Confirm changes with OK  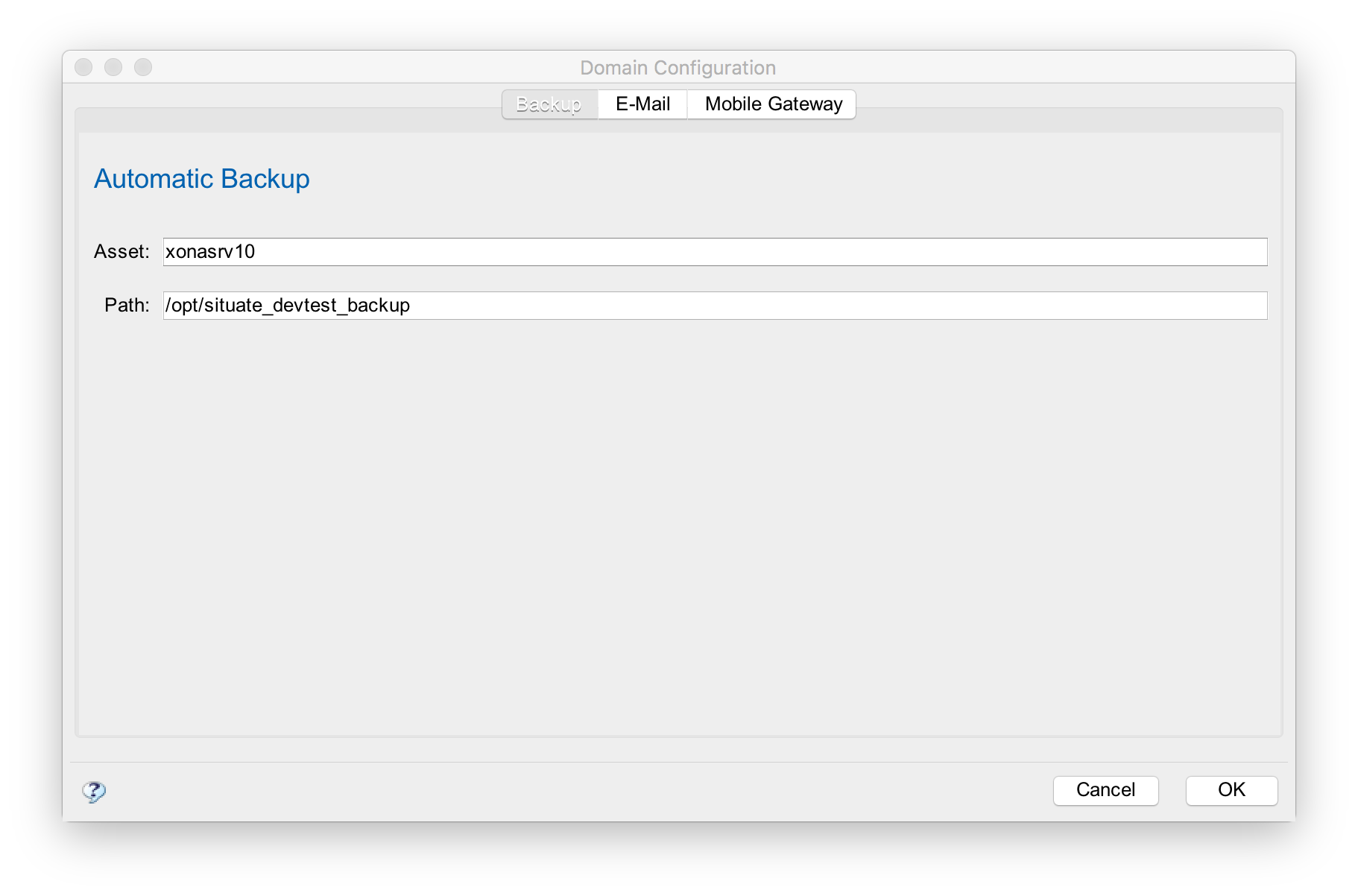(x=1231, y=790)
